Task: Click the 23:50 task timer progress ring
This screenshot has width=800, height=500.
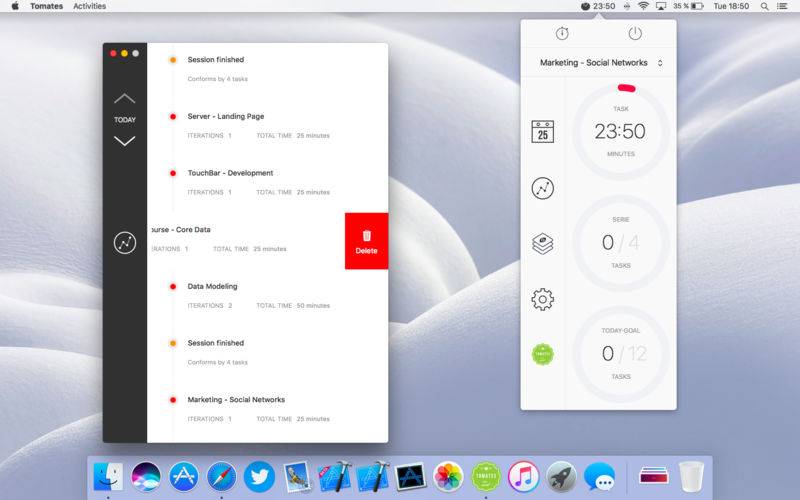Action: pyautogui.click(x=621, y=132)
